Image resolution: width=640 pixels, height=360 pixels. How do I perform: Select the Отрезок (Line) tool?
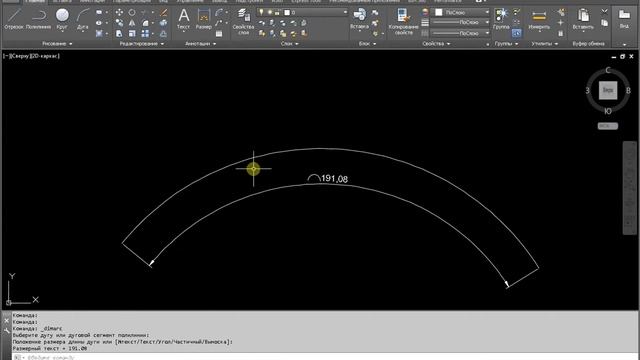[x=14, y=20]
